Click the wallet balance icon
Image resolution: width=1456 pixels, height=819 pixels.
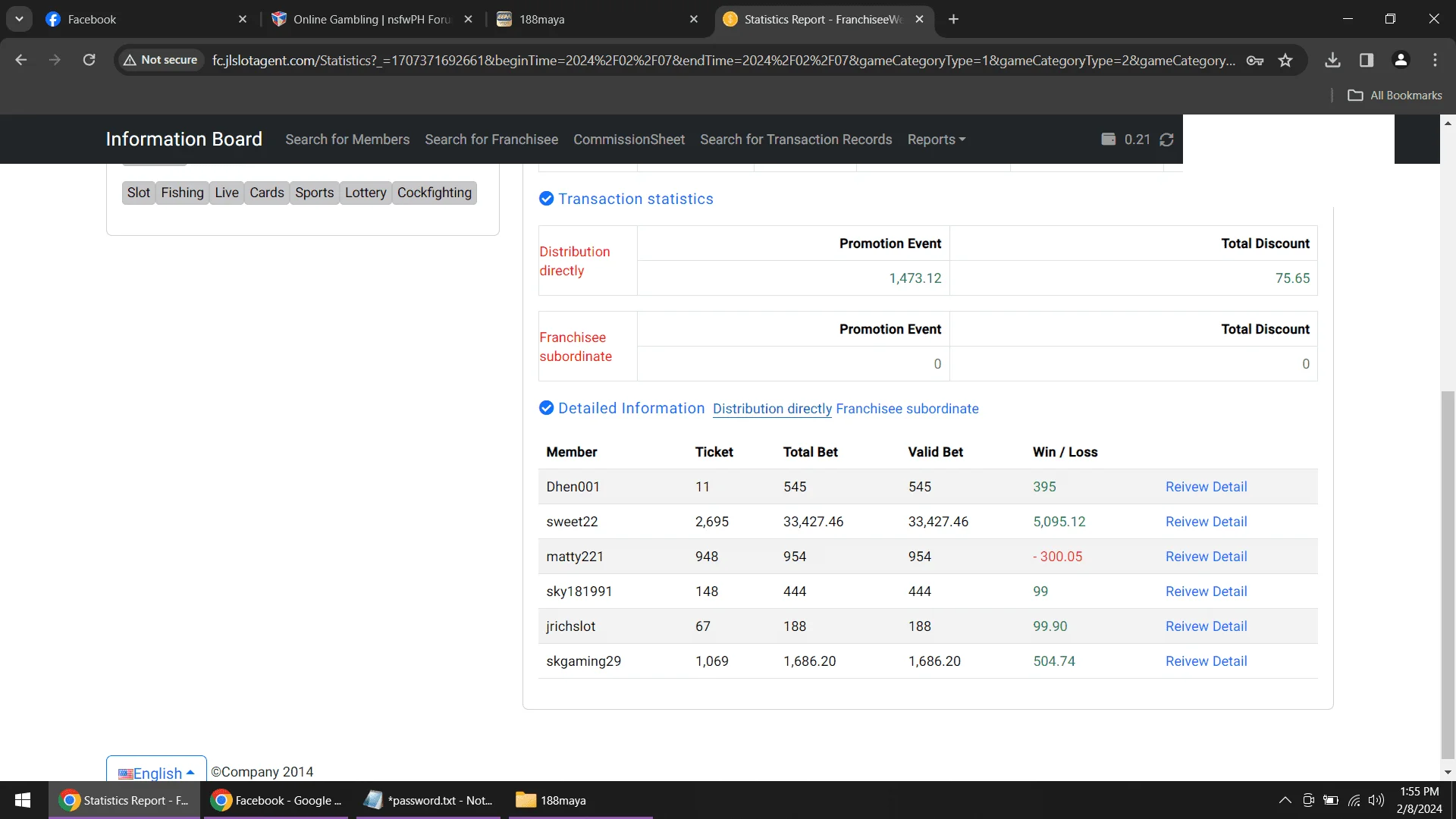(x=1108, y=139)
